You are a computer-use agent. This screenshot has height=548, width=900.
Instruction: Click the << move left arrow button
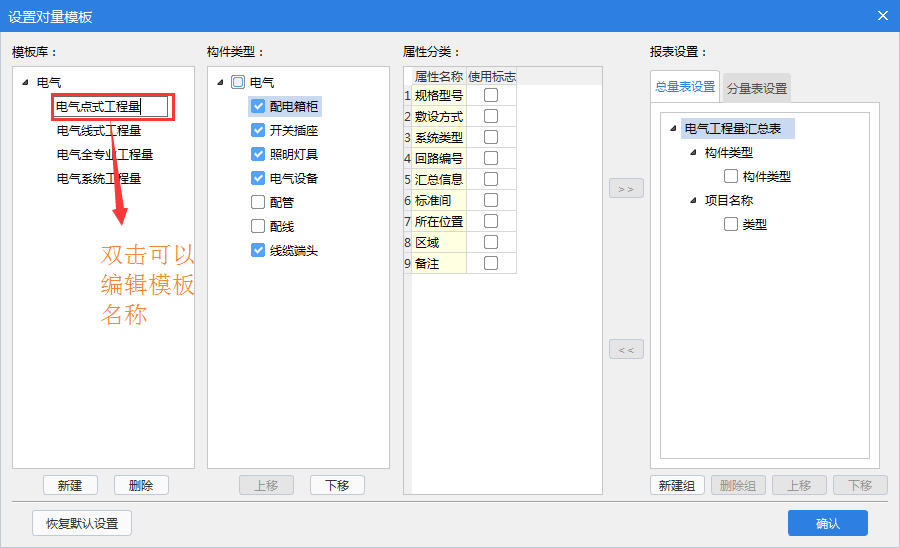pos(626,350)
